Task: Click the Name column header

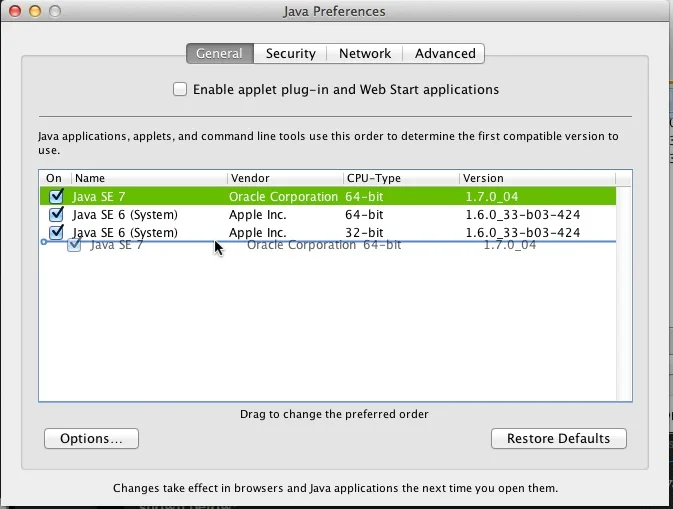Action: [x=149, y=178]
